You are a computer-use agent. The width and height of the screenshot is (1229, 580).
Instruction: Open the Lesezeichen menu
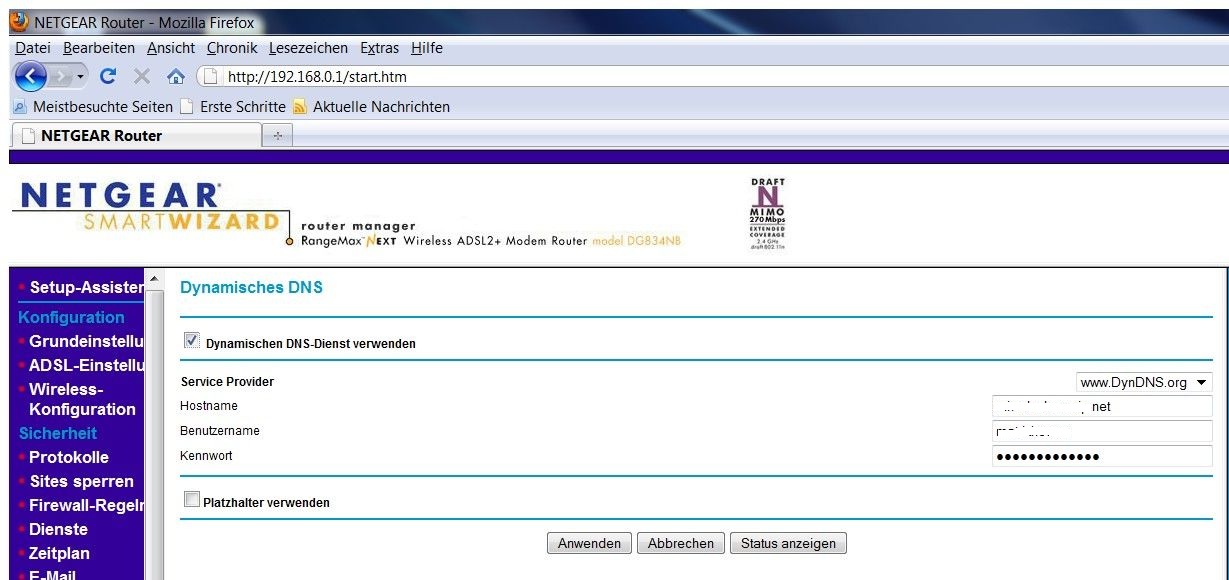point(308,48)
